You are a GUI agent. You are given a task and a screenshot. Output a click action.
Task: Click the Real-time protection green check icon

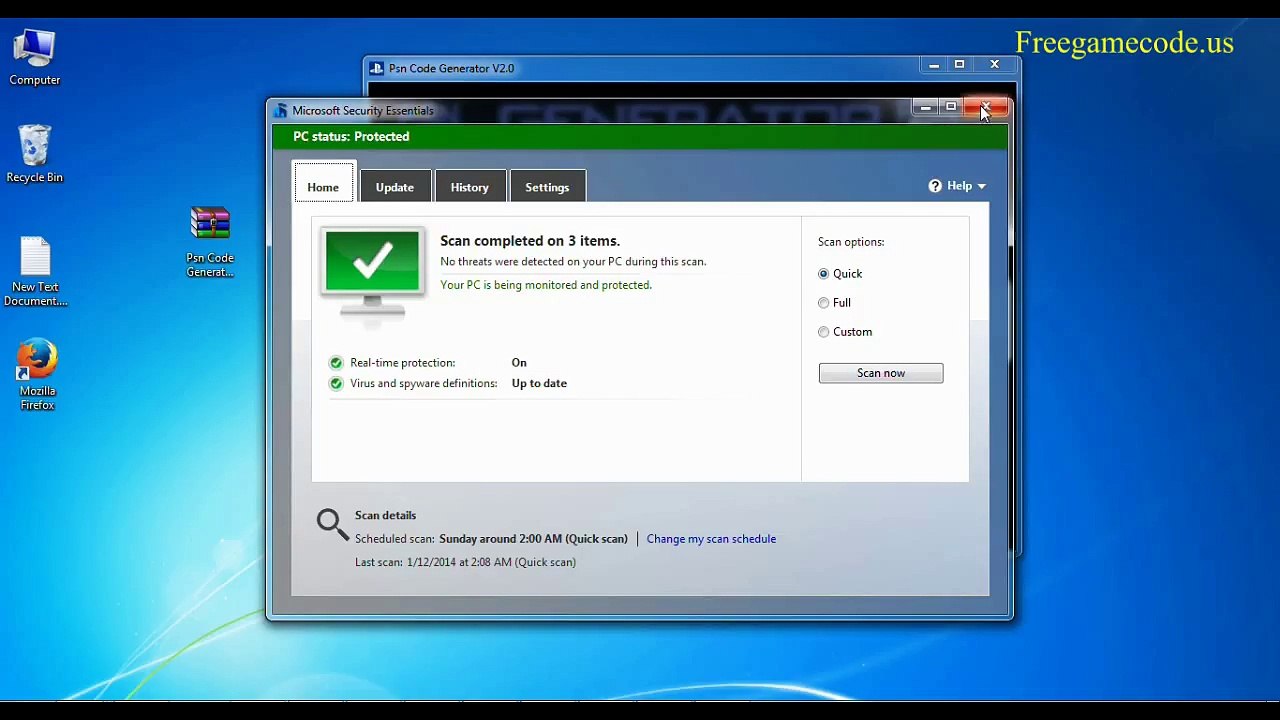[336, 363]
